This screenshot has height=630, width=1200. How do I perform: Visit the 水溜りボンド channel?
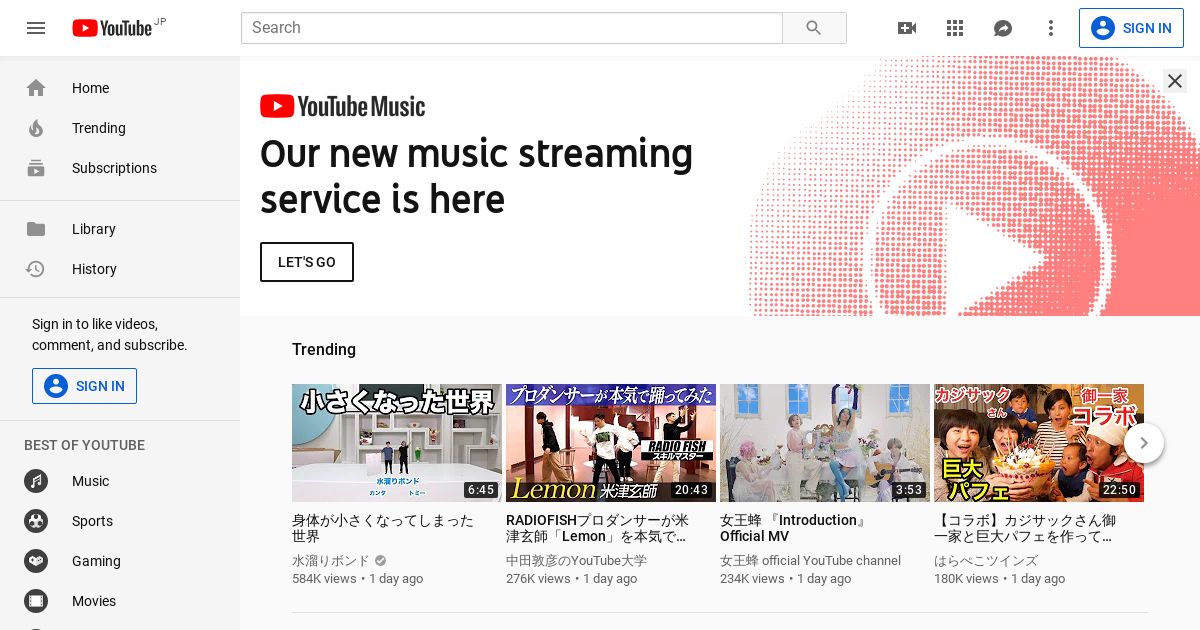click(x=331, y=561)
